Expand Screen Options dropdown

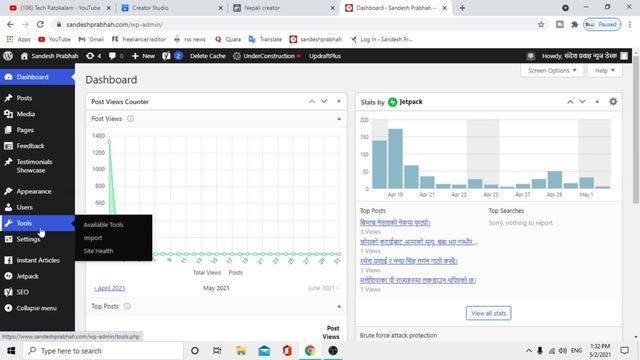(x=552, y=70)
